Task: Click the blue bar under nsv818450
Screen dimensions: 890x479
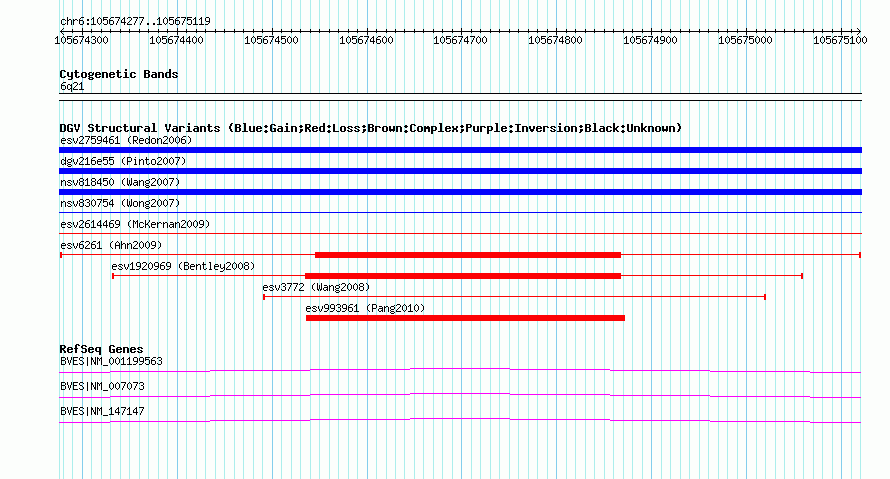Action: [x=460, y=192]
